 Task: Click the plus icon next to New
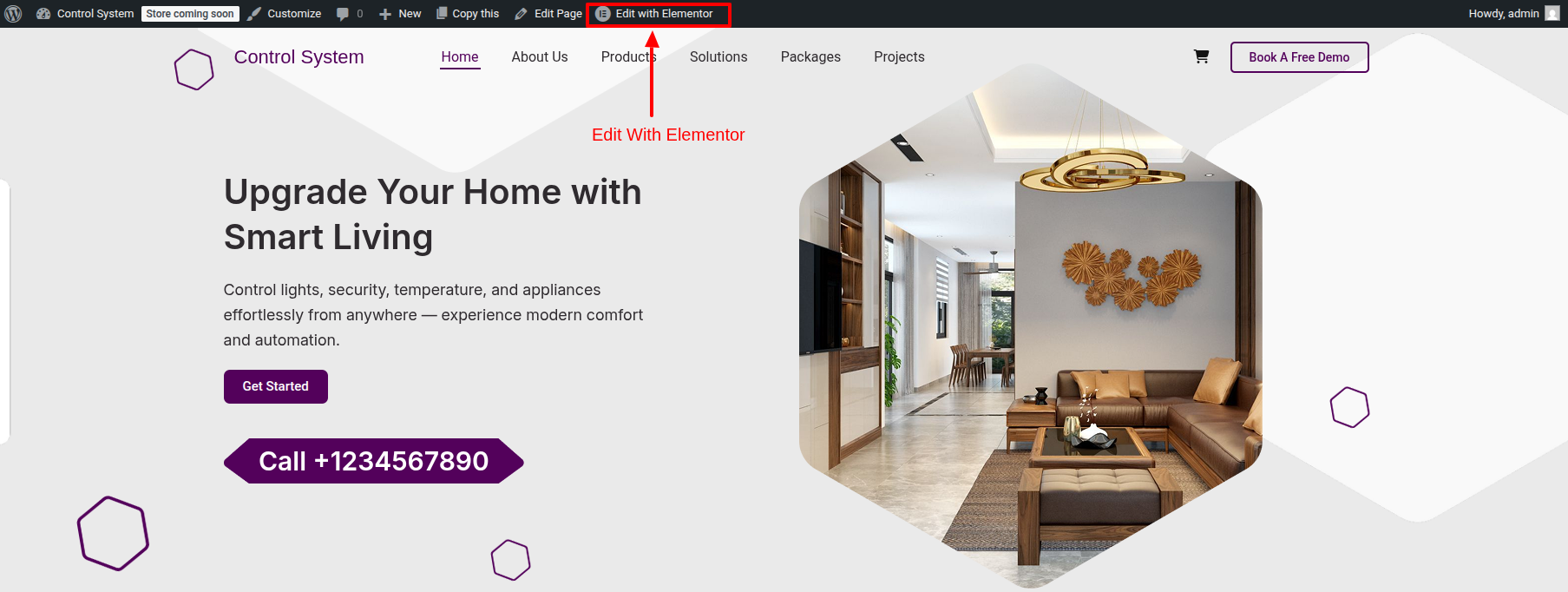(385, 14)
